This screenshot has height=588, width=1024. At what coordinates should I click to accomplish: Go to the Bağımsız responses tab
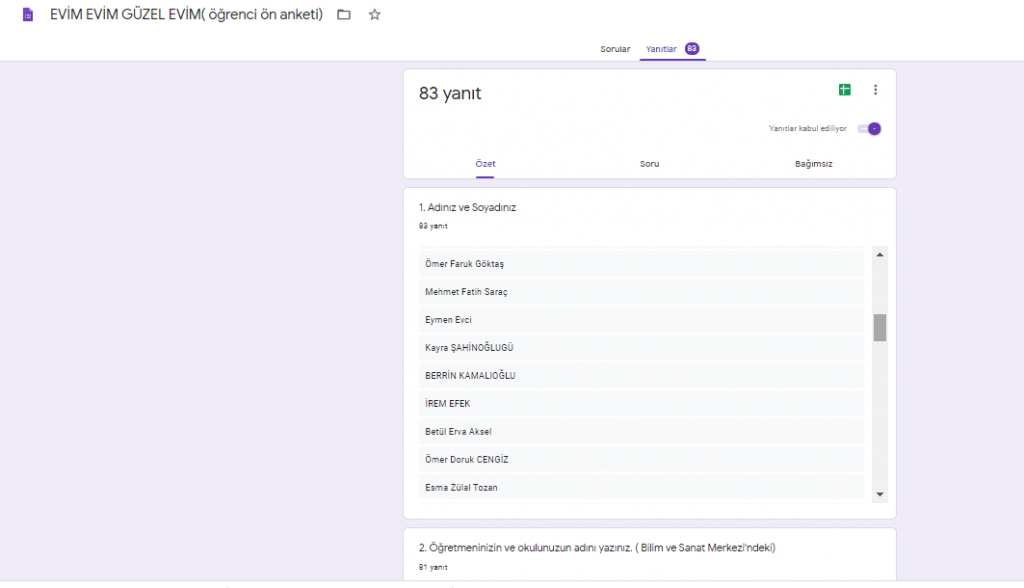[814, 164]
